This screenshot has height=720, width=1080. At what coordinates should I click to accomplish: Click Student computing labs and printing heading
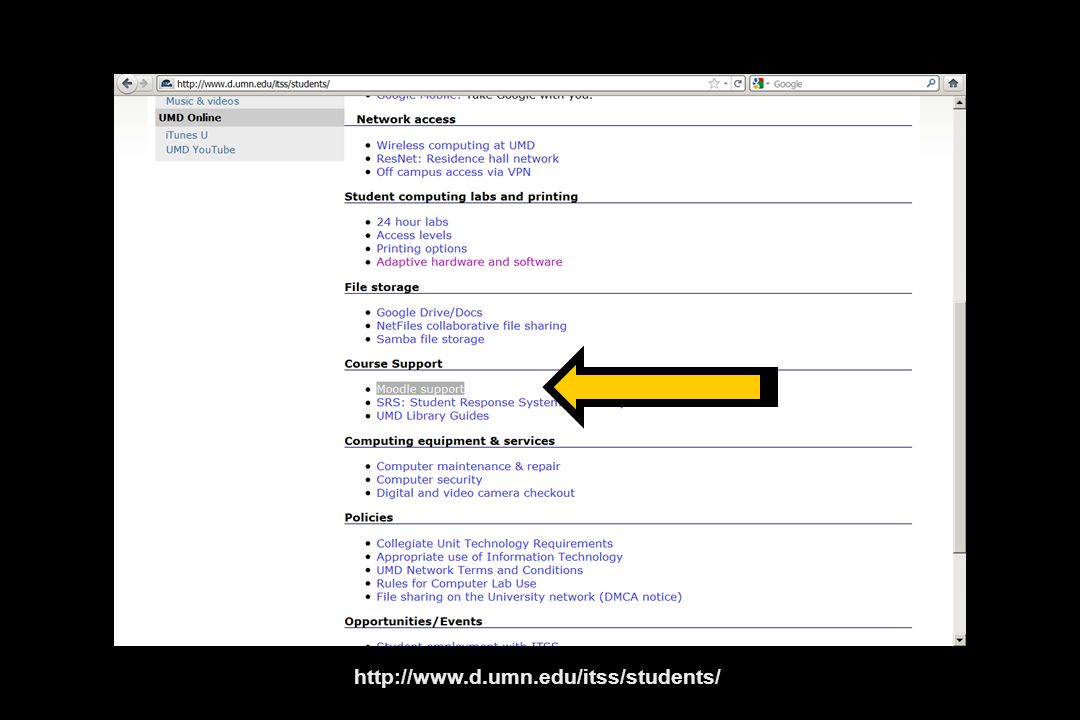click(461, 196)
